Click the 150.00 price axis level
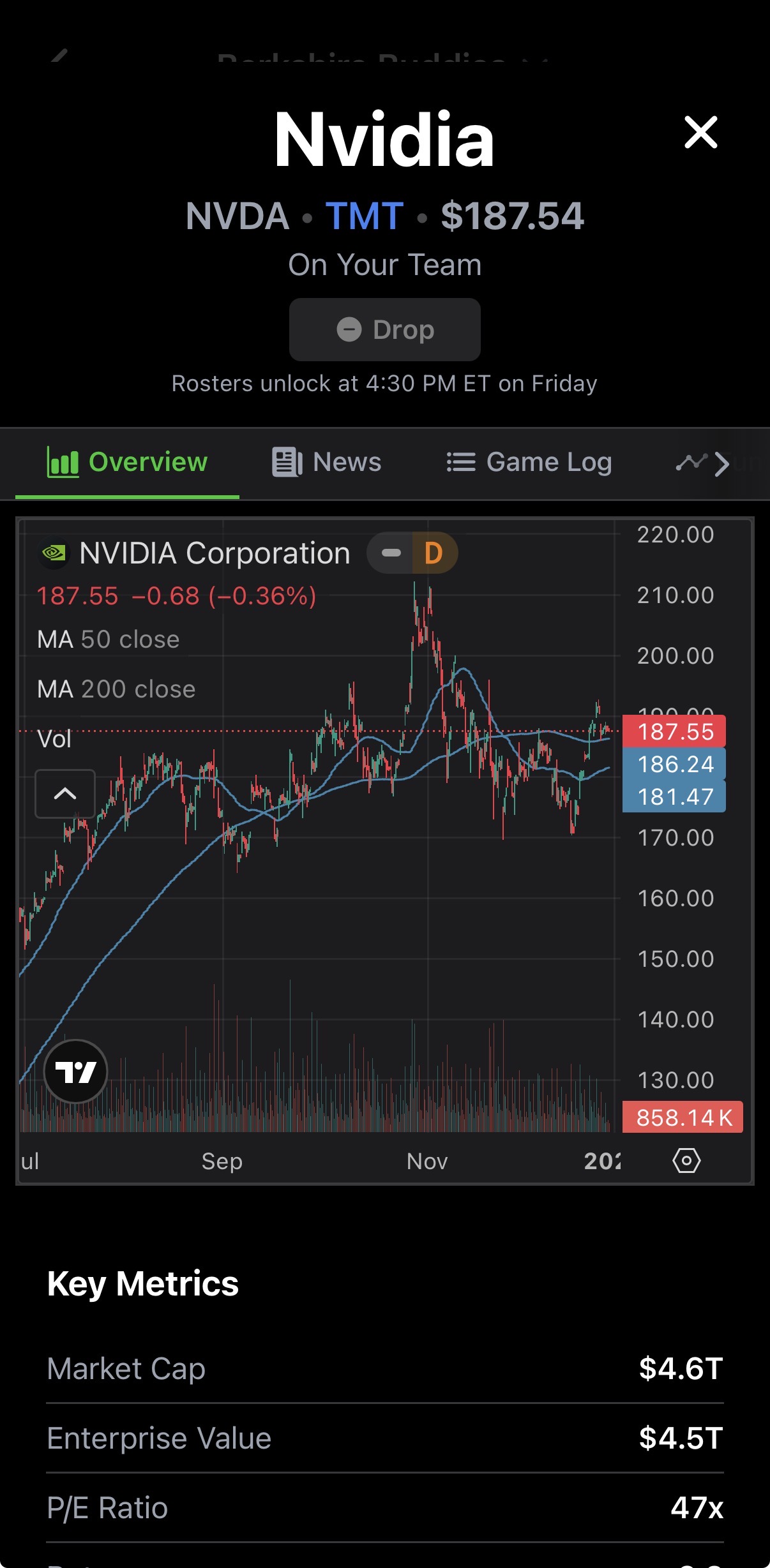770x1568 pixels. [x=676, y=959]
